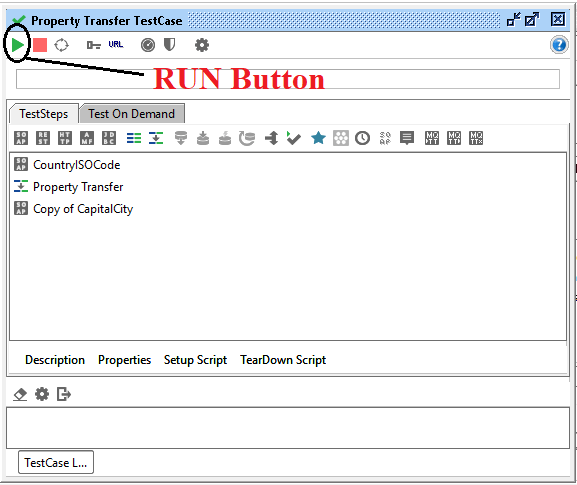Open TestCase options gear in top toolbar

coord(202,45)
